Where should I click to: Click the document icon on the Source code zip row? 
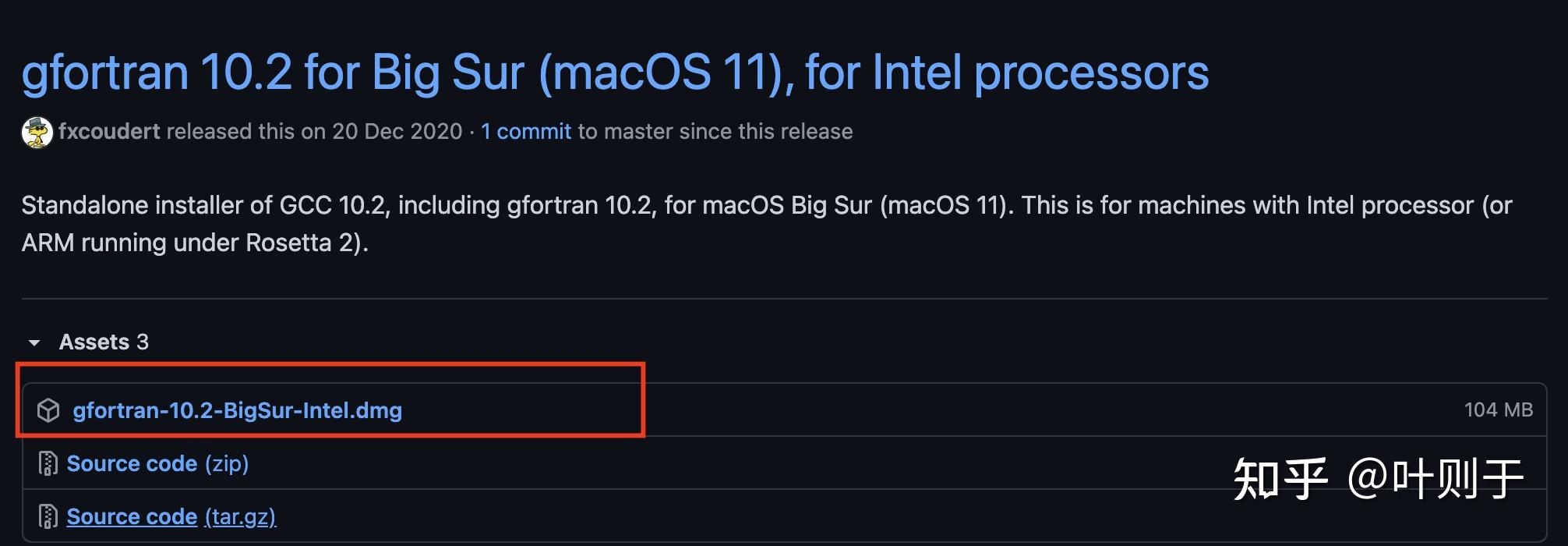click(x=47, y=463)
